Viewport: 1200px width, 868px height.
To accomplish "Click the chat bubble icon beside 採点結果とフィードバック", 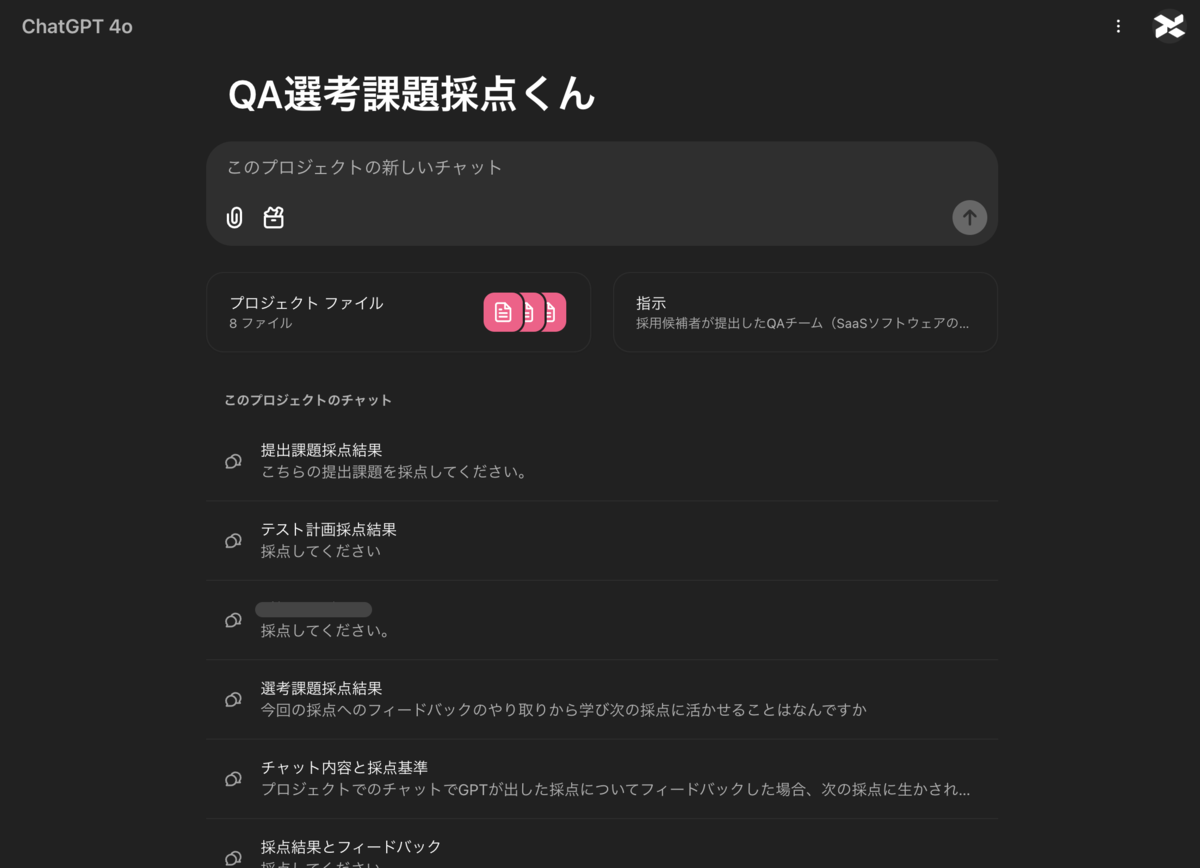I will pos(233,857).
